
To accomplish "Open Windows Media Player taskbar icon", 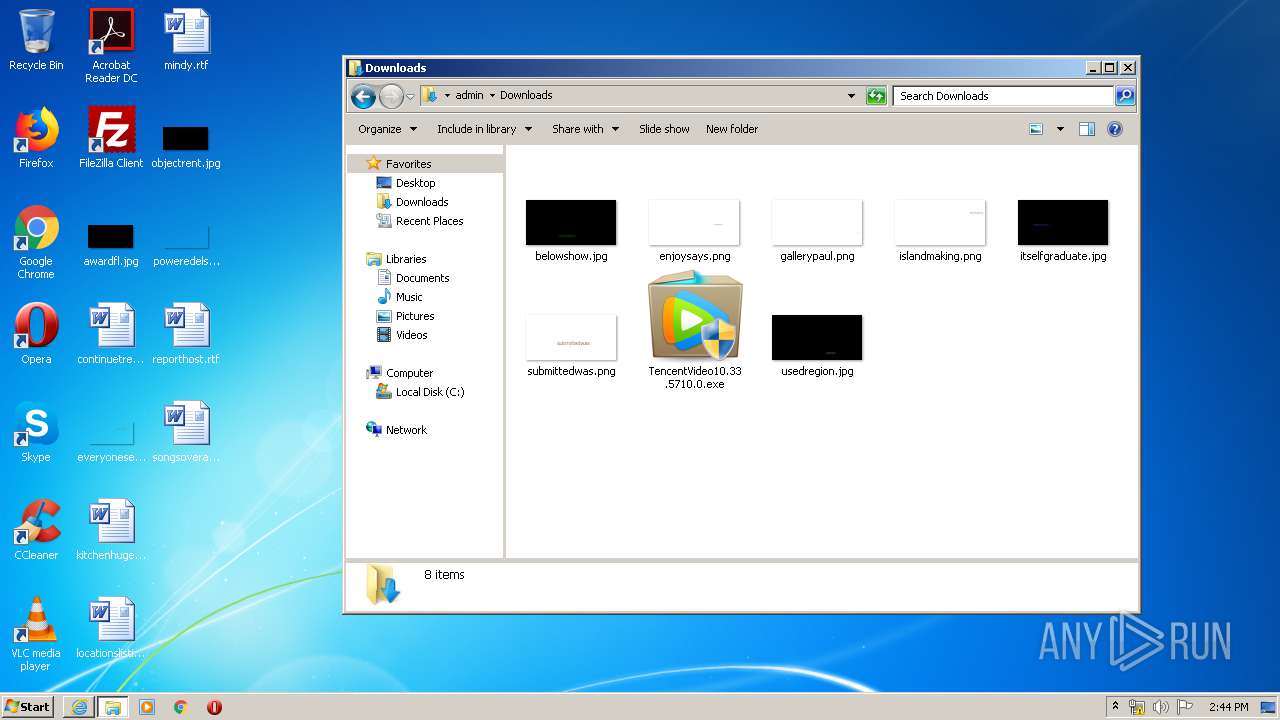I will point(147,707).
